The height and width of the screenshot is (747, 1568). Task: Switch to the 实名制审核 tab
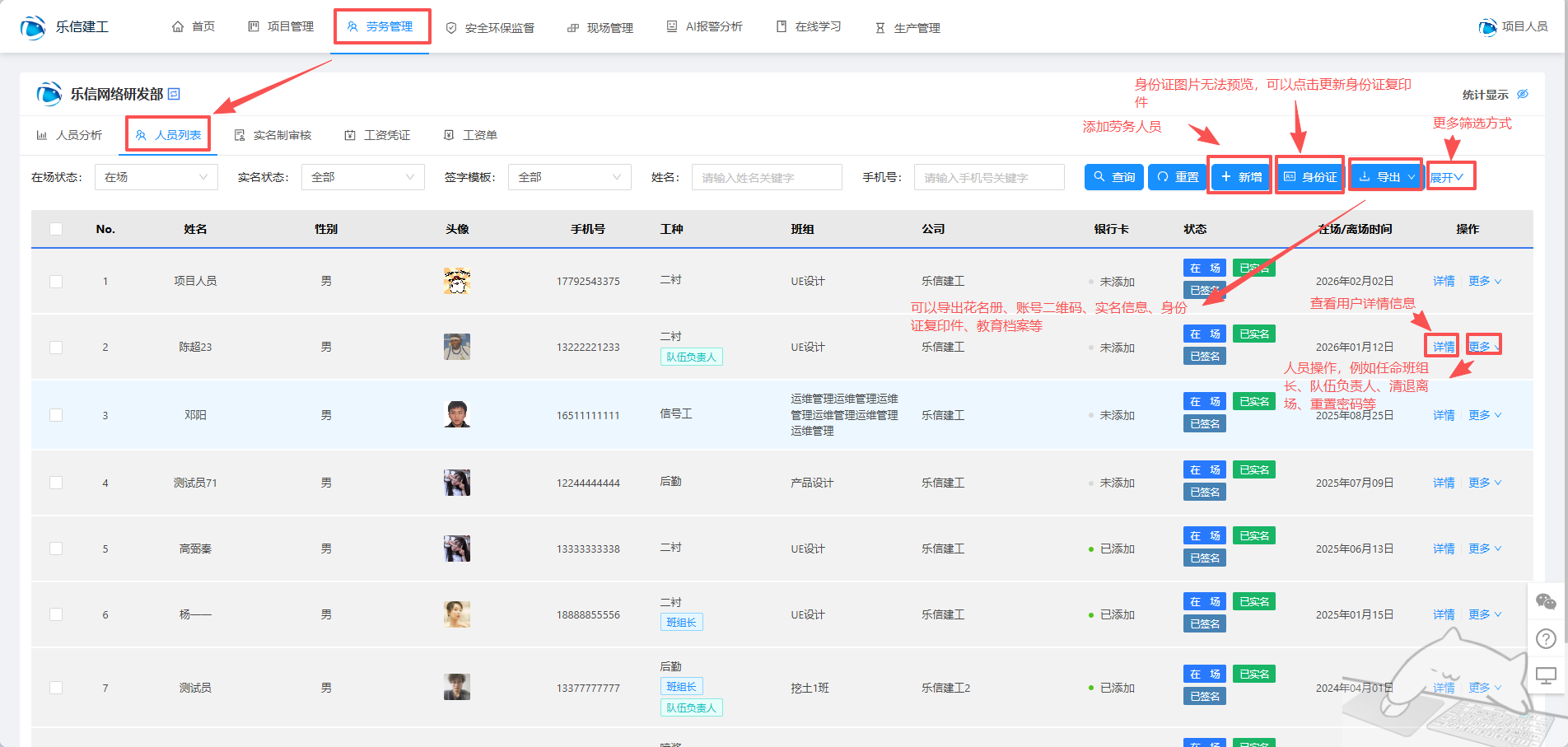click(x=273, y=135)
